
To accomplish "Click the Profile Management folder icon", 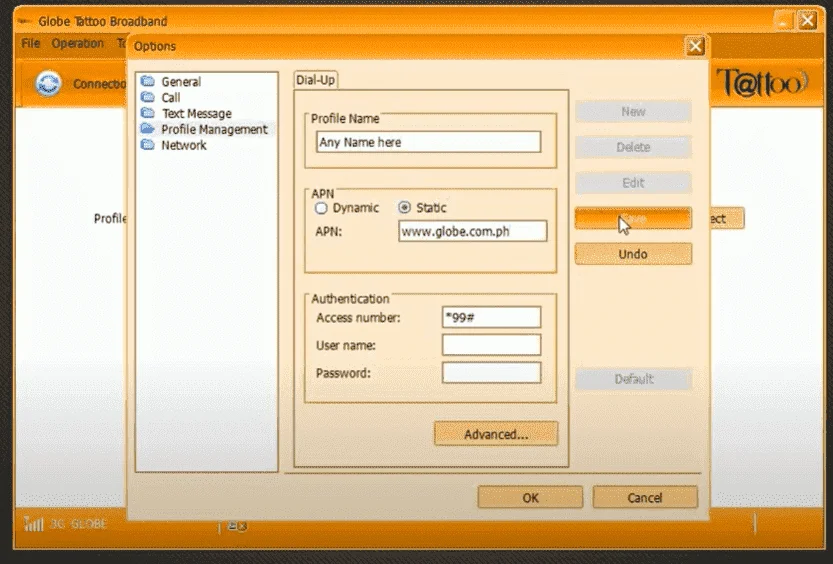I will (x=148, y=129).
